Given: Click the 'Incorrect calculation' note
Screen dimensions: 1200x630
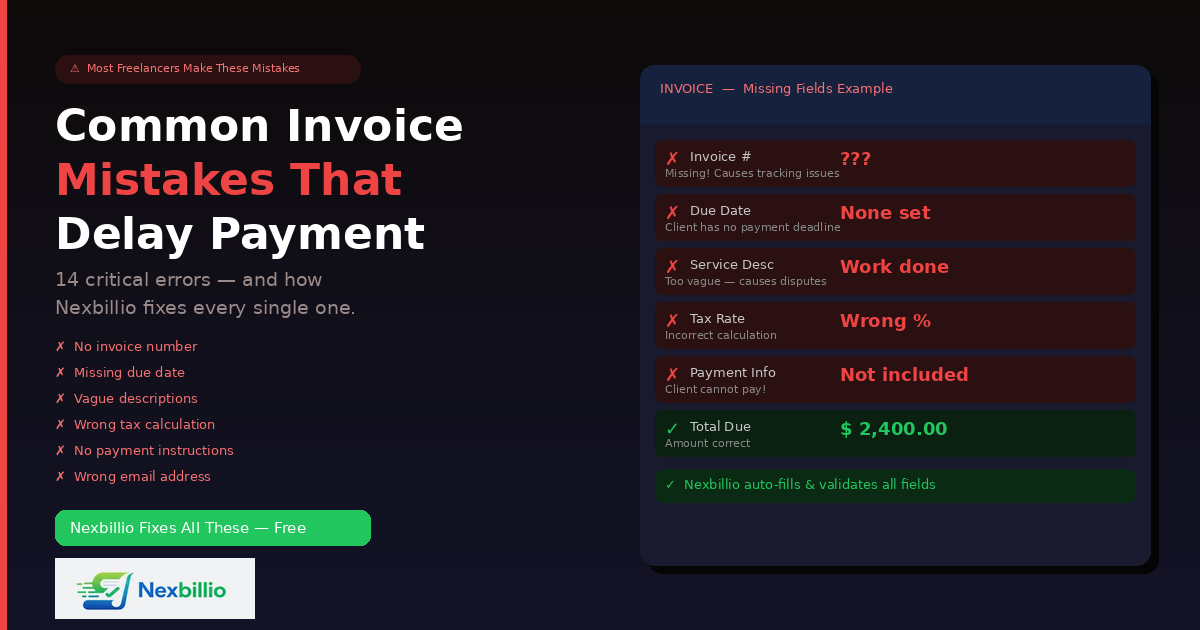Looking at the screenshot, I should point(721,336).
